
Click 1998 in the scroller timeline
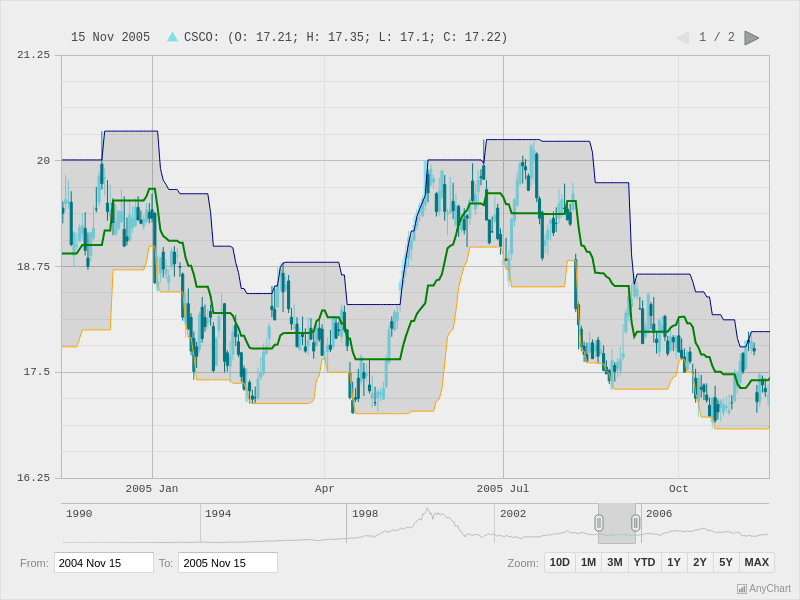pos(365,514)
